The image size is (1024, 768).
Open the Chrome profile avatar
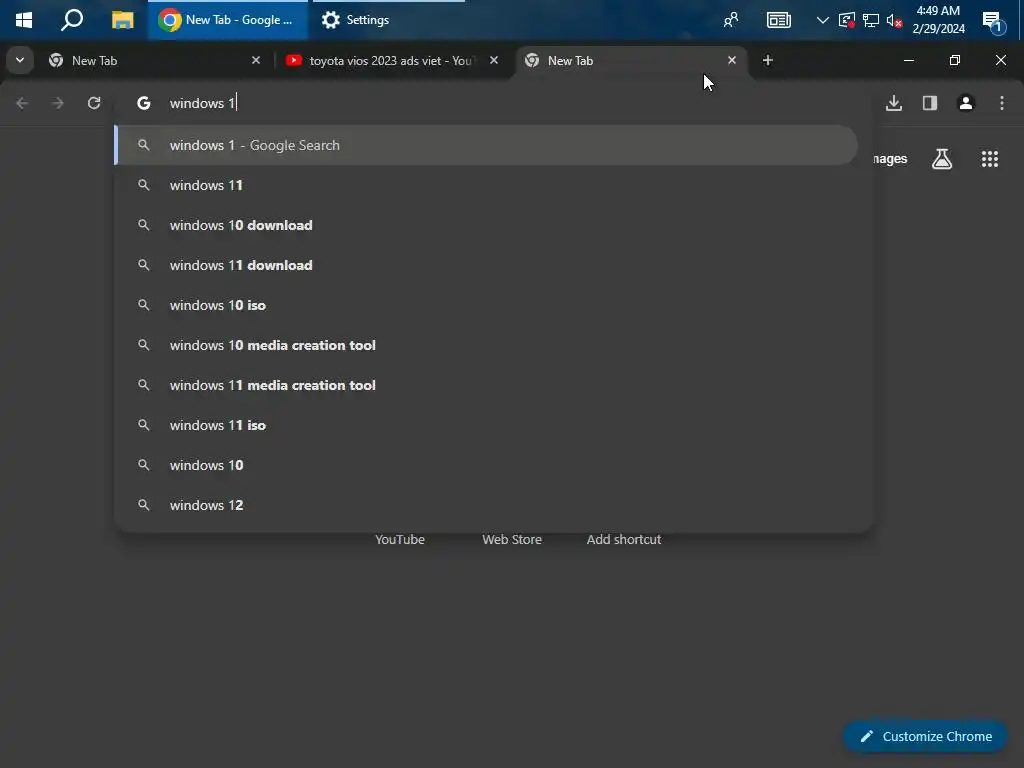click(x=966, y=103)
